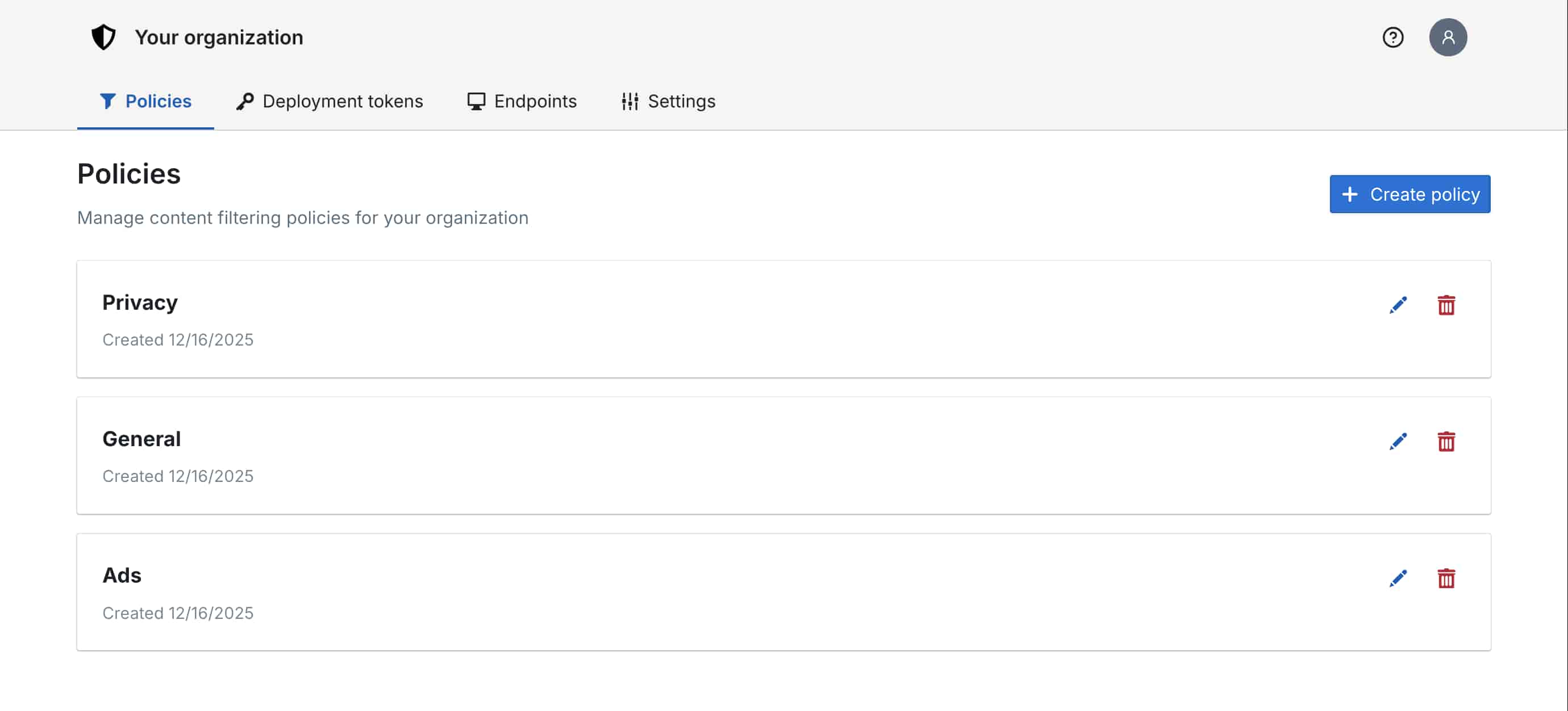1568x711 pixels.
Task: Delete the General policy using the trash icon
Action: tap(1447, 442)
